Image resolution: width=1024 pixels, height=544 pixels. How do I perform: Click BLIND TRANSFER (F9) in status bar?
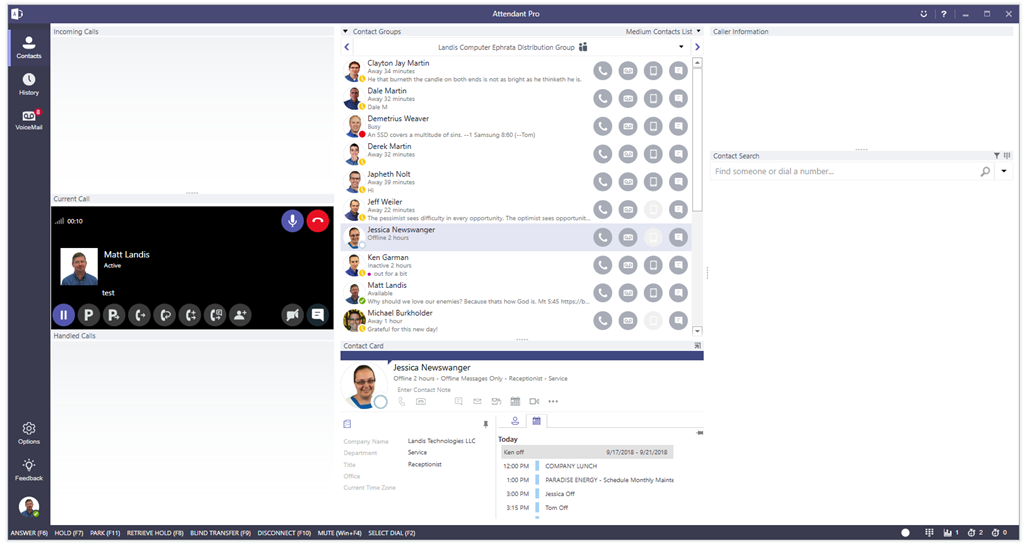click(x=221, y=533)
